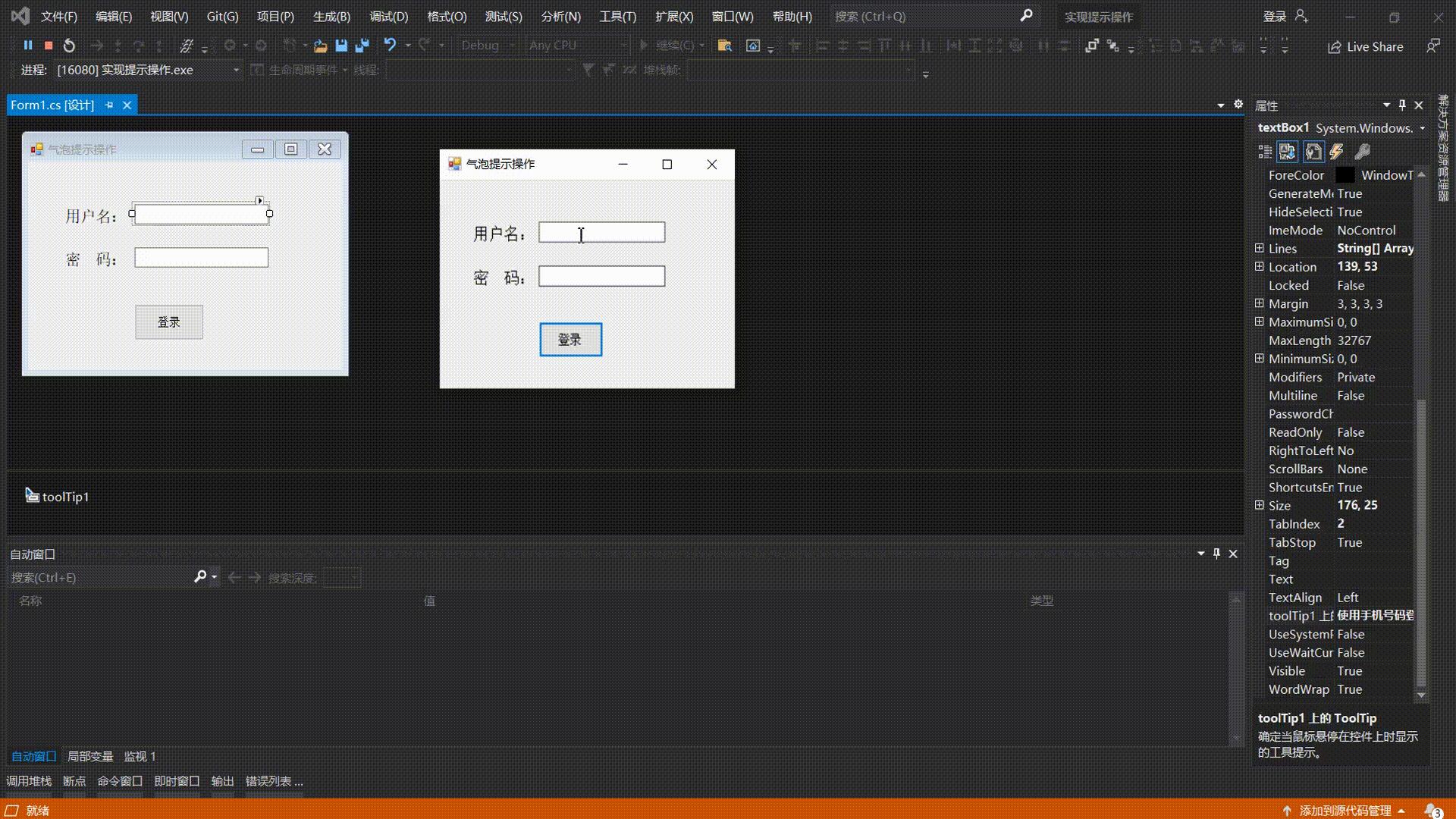The image size is (1456, 819).
Task: Click the 用户名 text box on the running form
Action: pos(601,232)
